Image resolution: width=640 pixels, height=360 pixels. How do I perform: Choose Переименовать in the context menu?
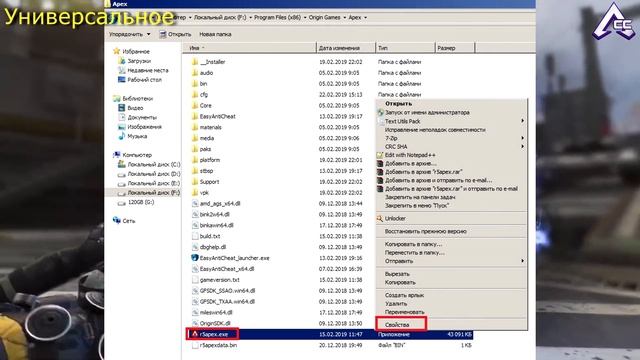[x=404, y=312]
